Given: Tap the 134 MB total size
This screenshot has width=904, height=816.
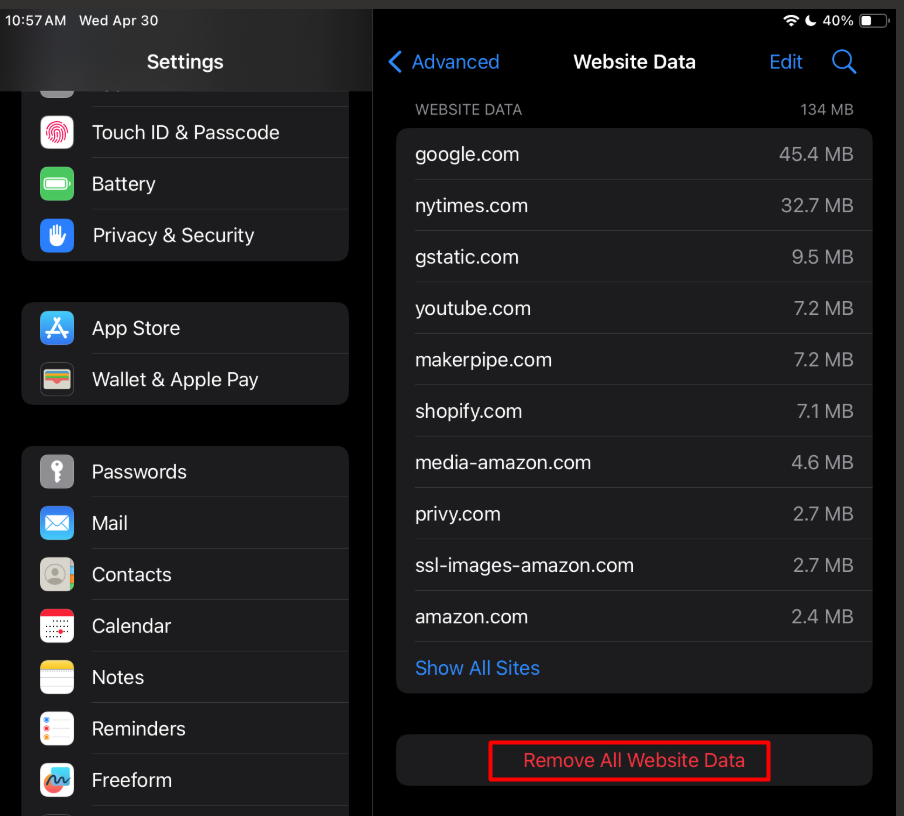Looking at the screenshot, I should [827, 110].
